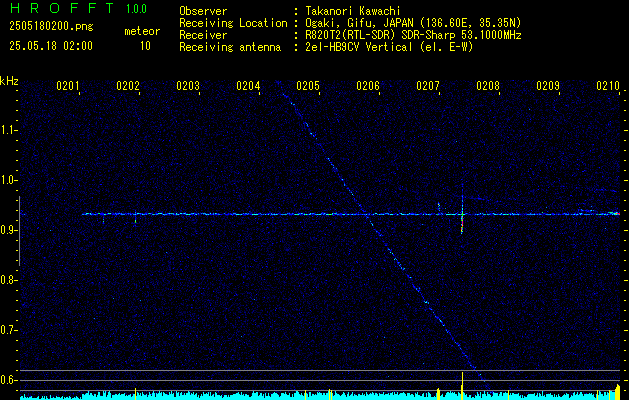Click the 1.0 frequency axis label
This screenshot has width=629, height=400.
(7, 180)
